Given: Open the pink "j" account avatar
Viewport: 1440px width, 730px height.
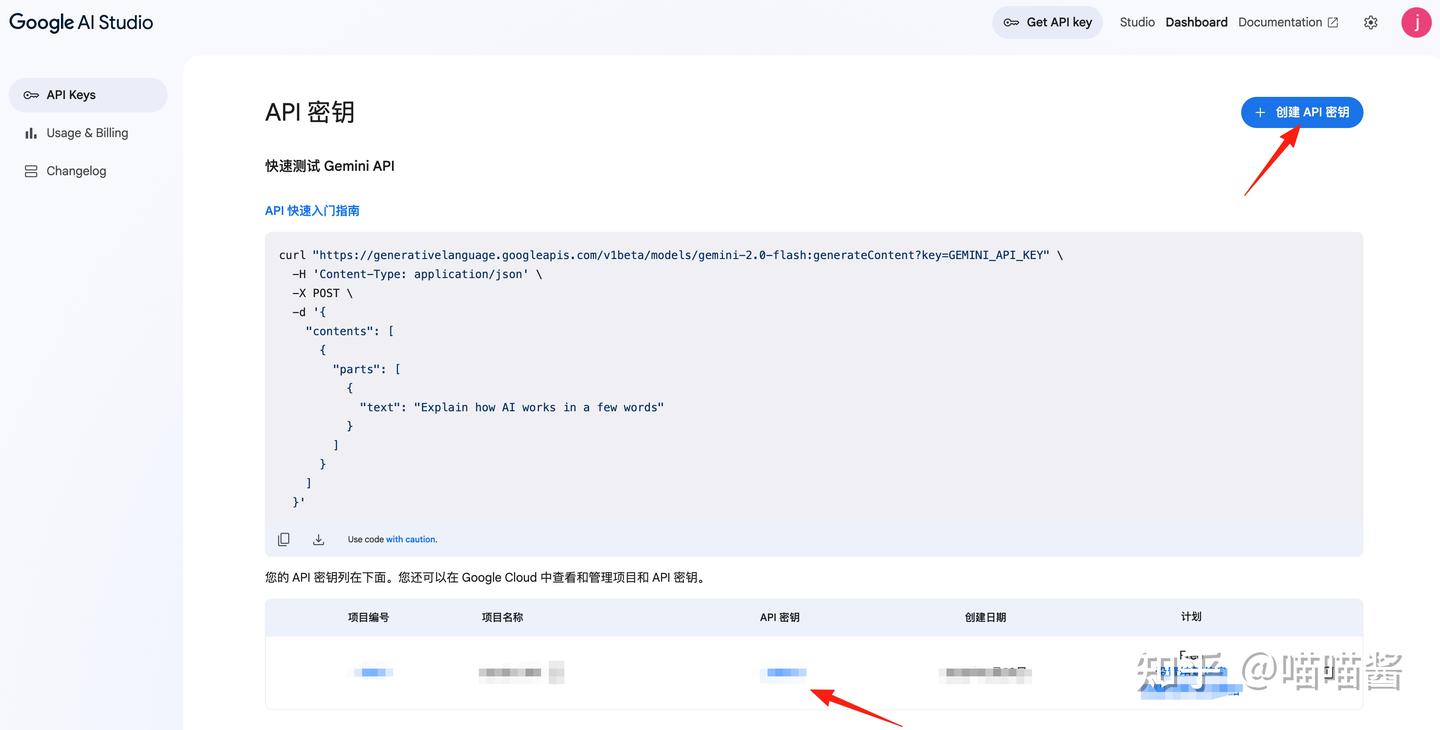Looking at the screenshot, I should 1416,22.
